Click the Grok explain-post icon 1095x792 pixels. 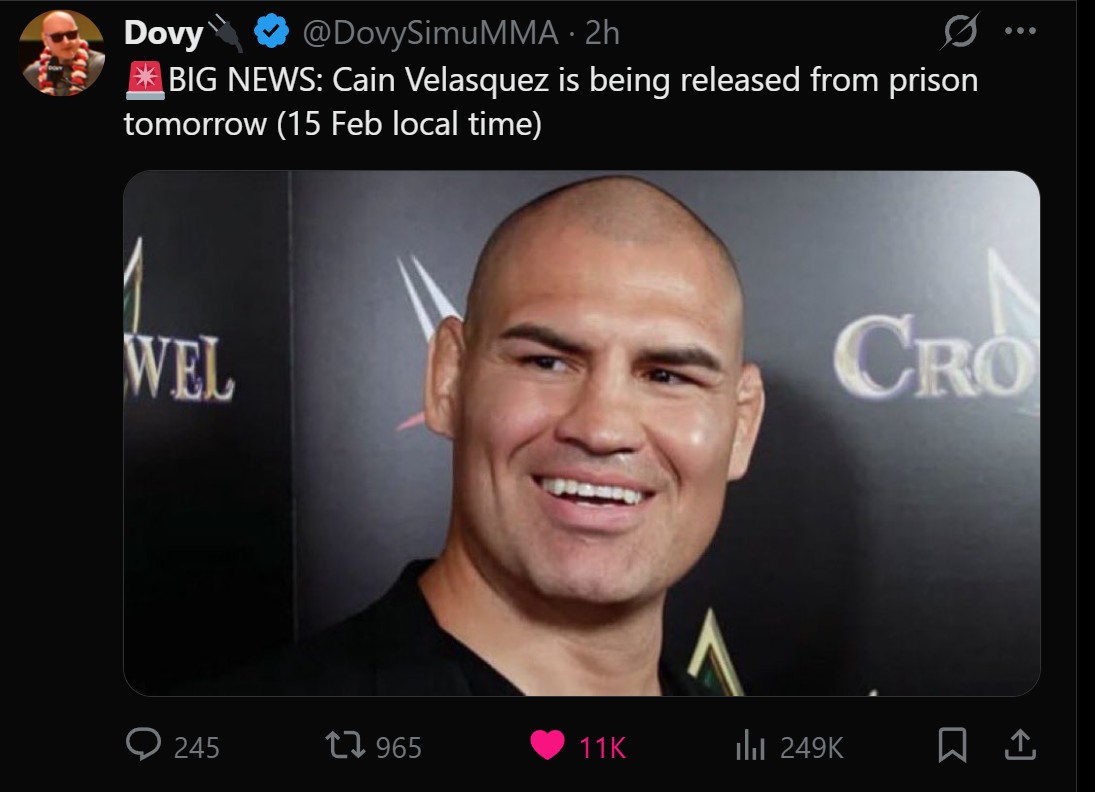[x=960, y=31]
